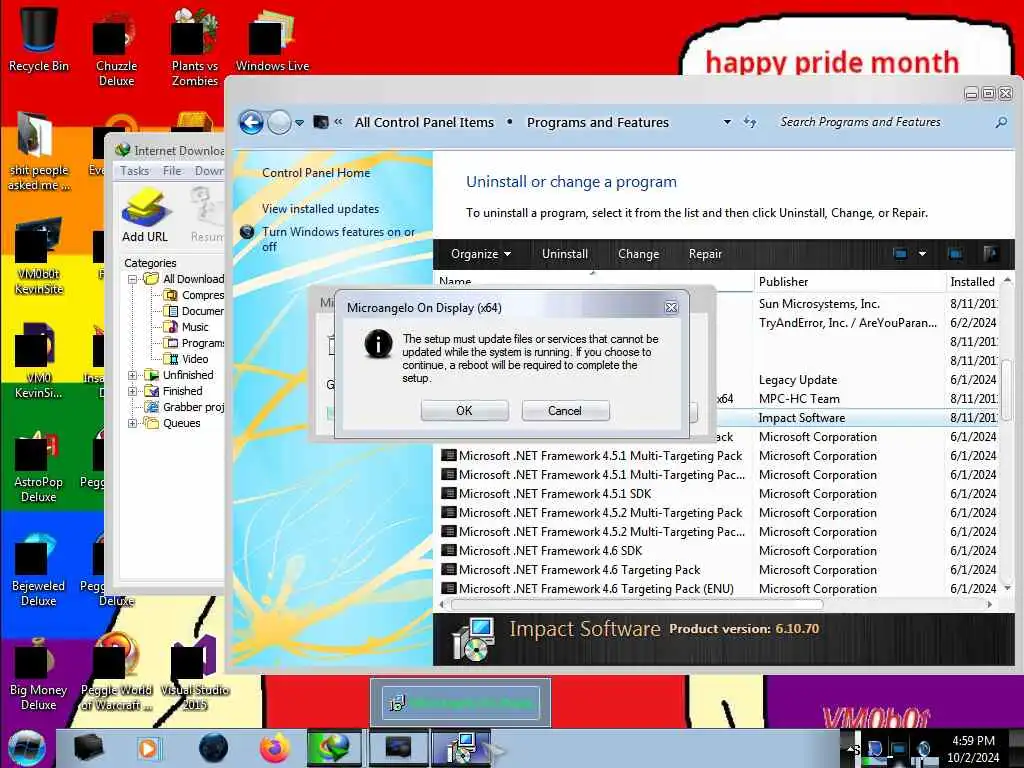The height and width of the screenshot is (768, 1024).
Task: Click the refresh icon beside the address bar
Action: (750, 122)
